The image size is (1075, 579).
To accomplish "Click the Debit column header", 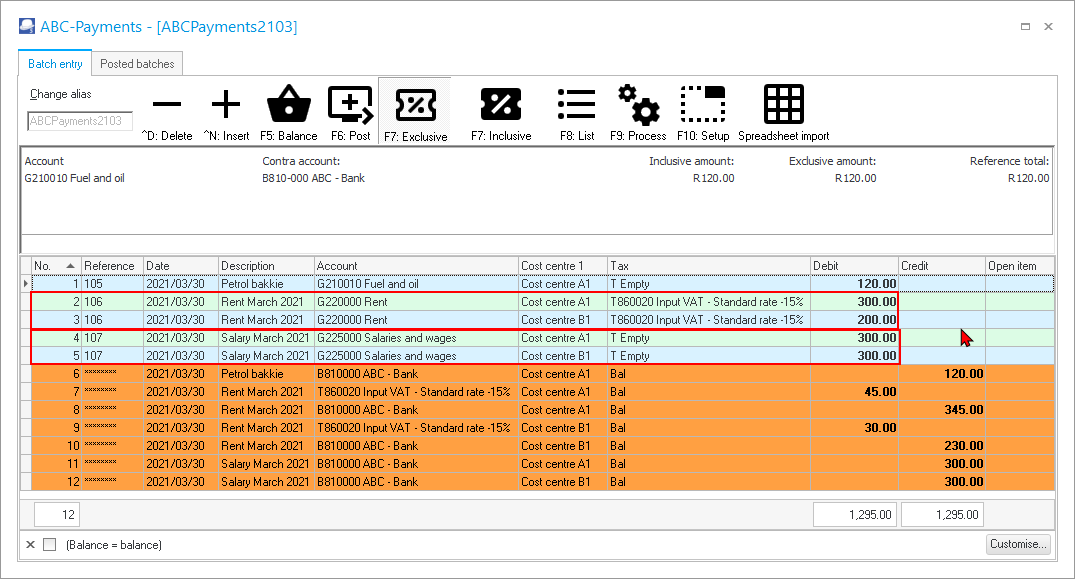I will coord(854,266).
